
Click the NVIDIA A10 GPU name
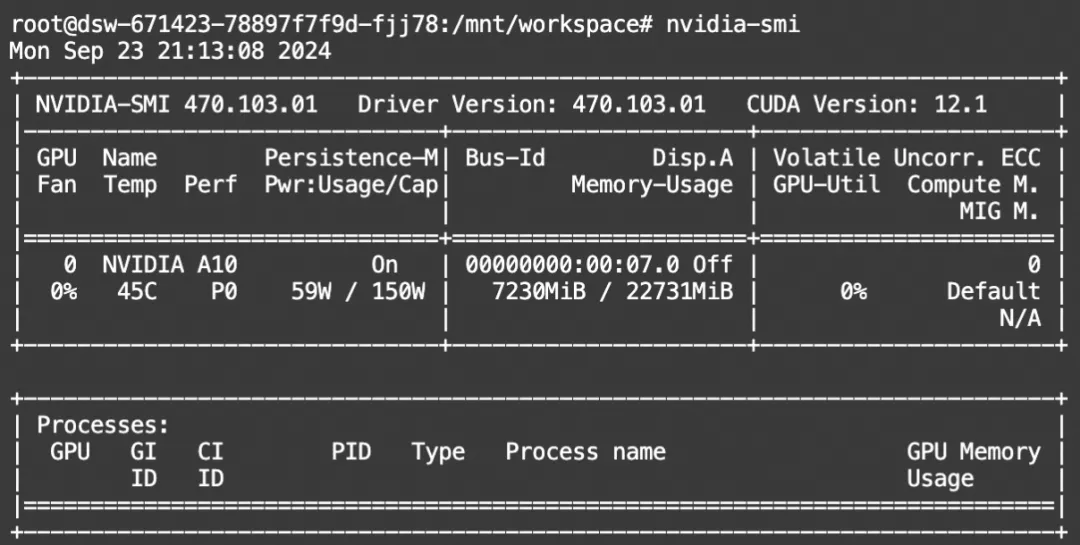click(170, 265)
